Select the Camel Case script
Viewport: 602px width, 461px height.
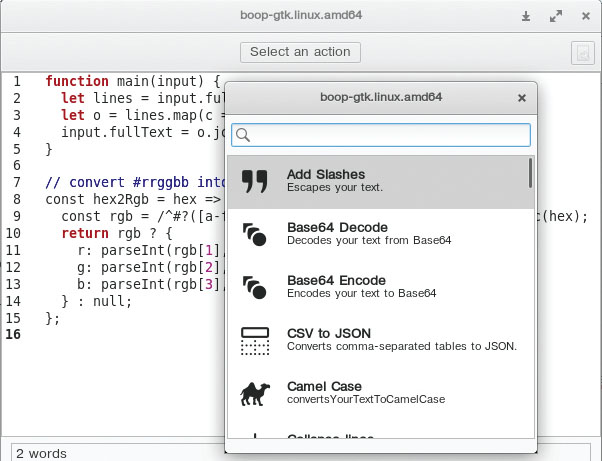(x=380, y=393)
